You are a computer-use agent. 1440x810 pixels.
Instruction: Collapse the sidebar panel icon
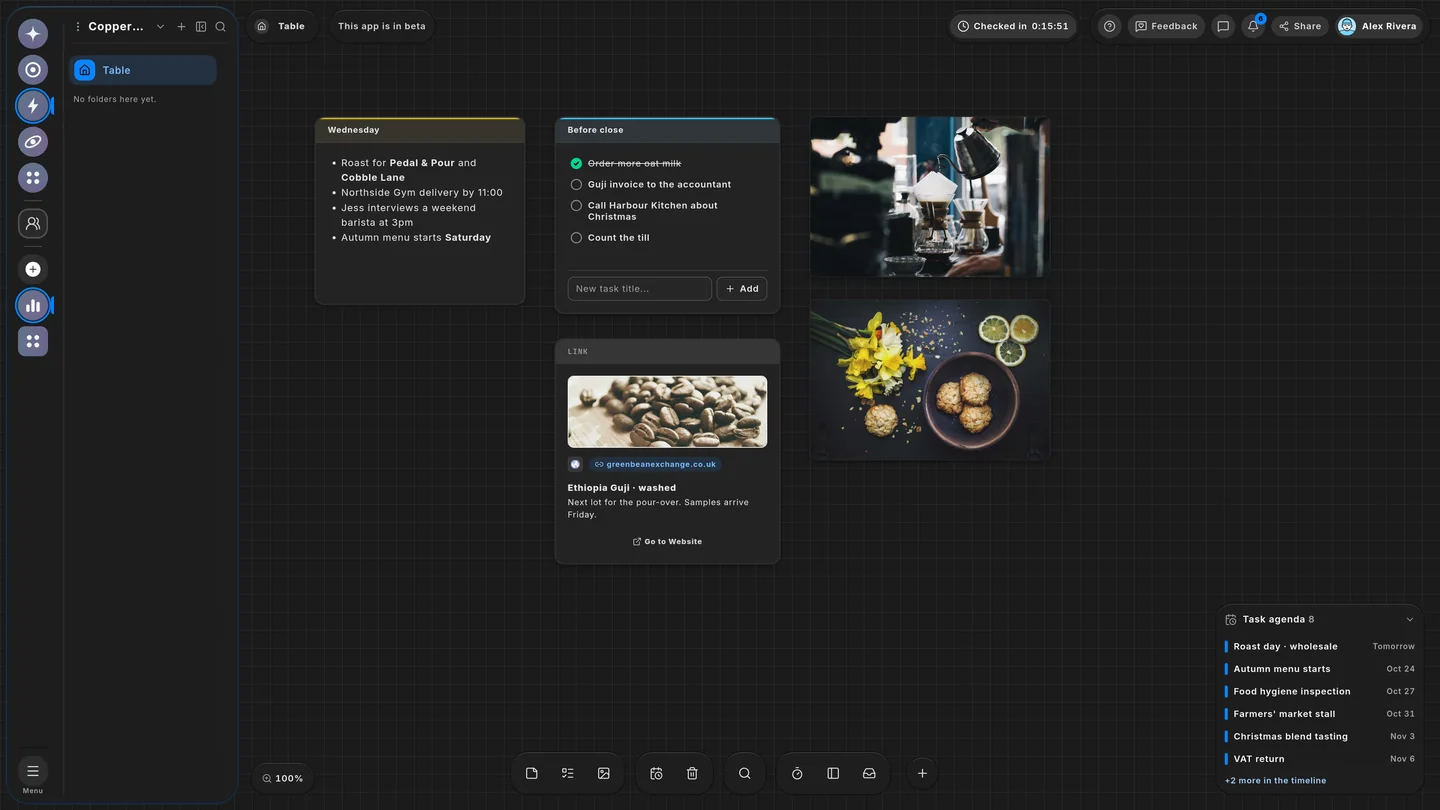pos(201,27)
